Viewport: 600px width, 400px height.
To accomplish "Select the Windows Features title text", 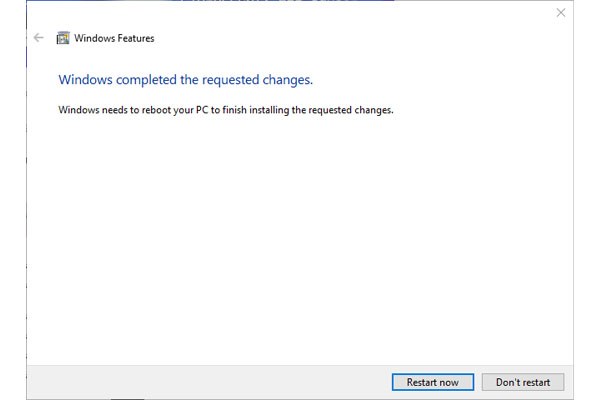I will (114, 38).
